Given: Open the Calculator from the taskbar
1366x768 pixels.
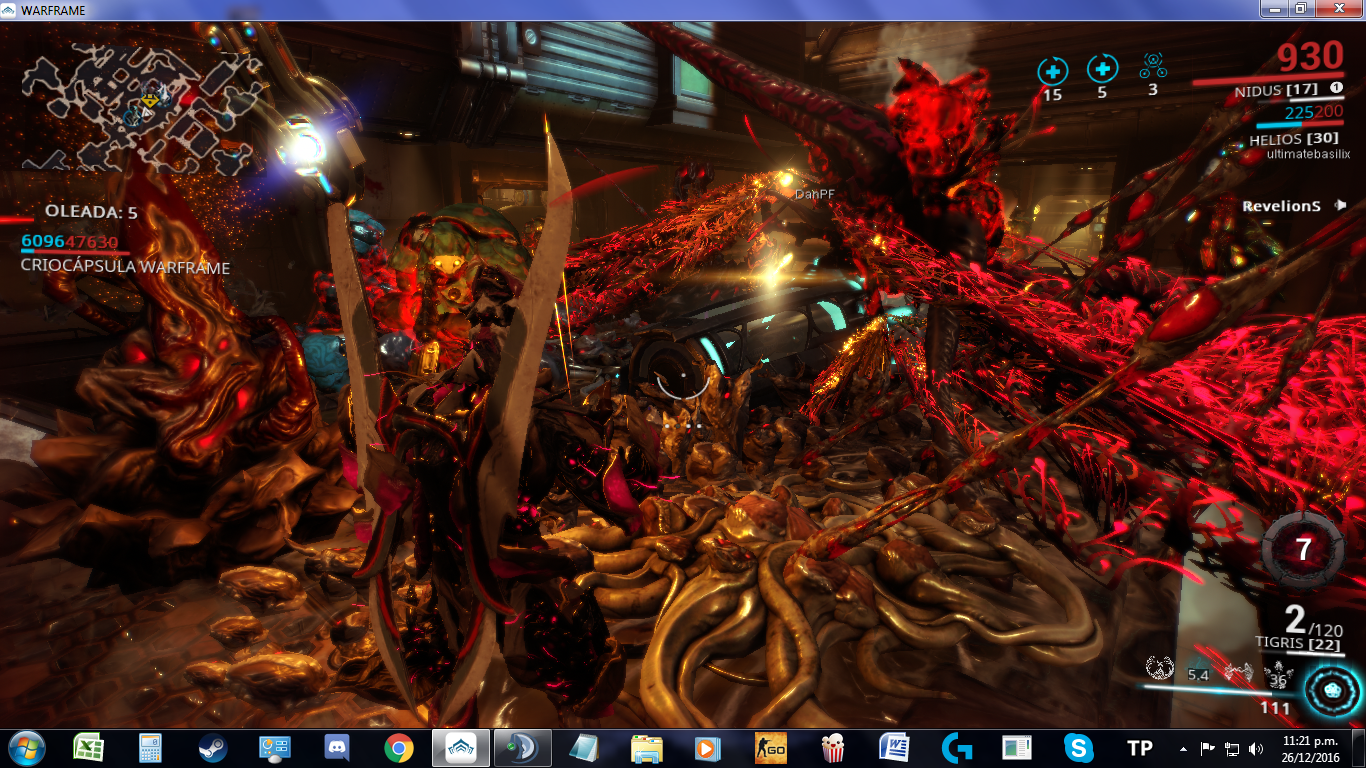Looking at the screenshot, I should [150, 747].
